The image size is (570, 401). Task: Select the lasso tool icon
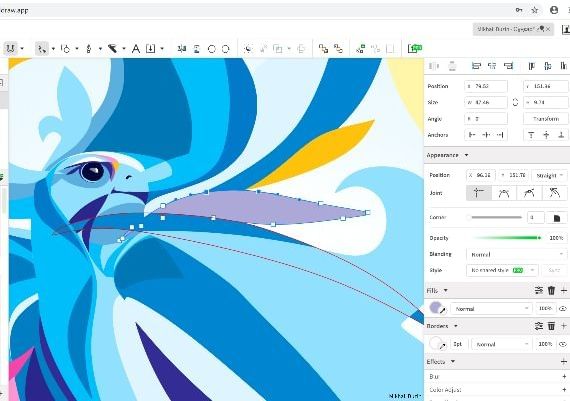point(66,48)
